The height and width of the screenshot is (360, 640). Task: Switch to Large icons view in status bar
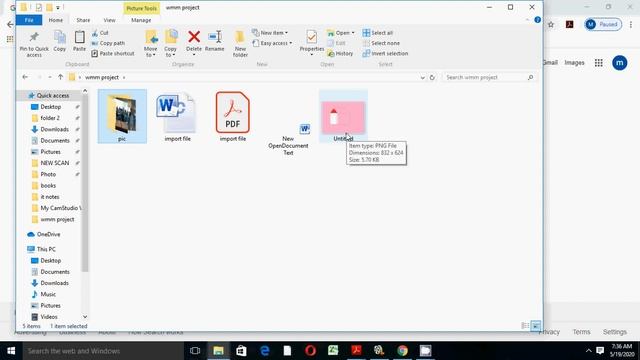tap(536, 326)
